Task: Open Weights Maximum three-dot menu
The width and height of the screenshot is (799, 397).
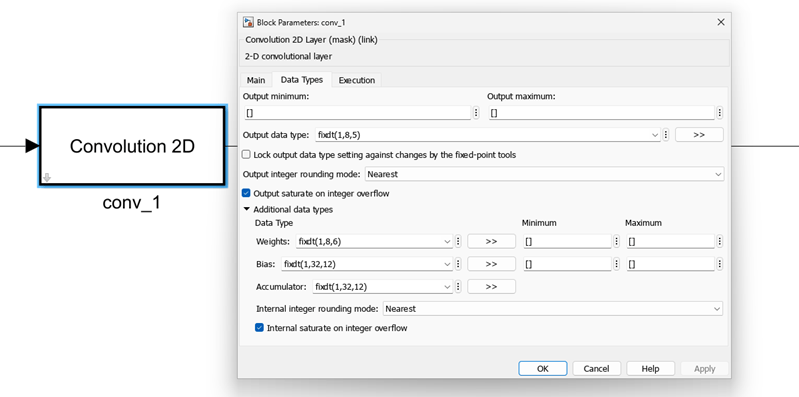Action: [x=720, y=242]
